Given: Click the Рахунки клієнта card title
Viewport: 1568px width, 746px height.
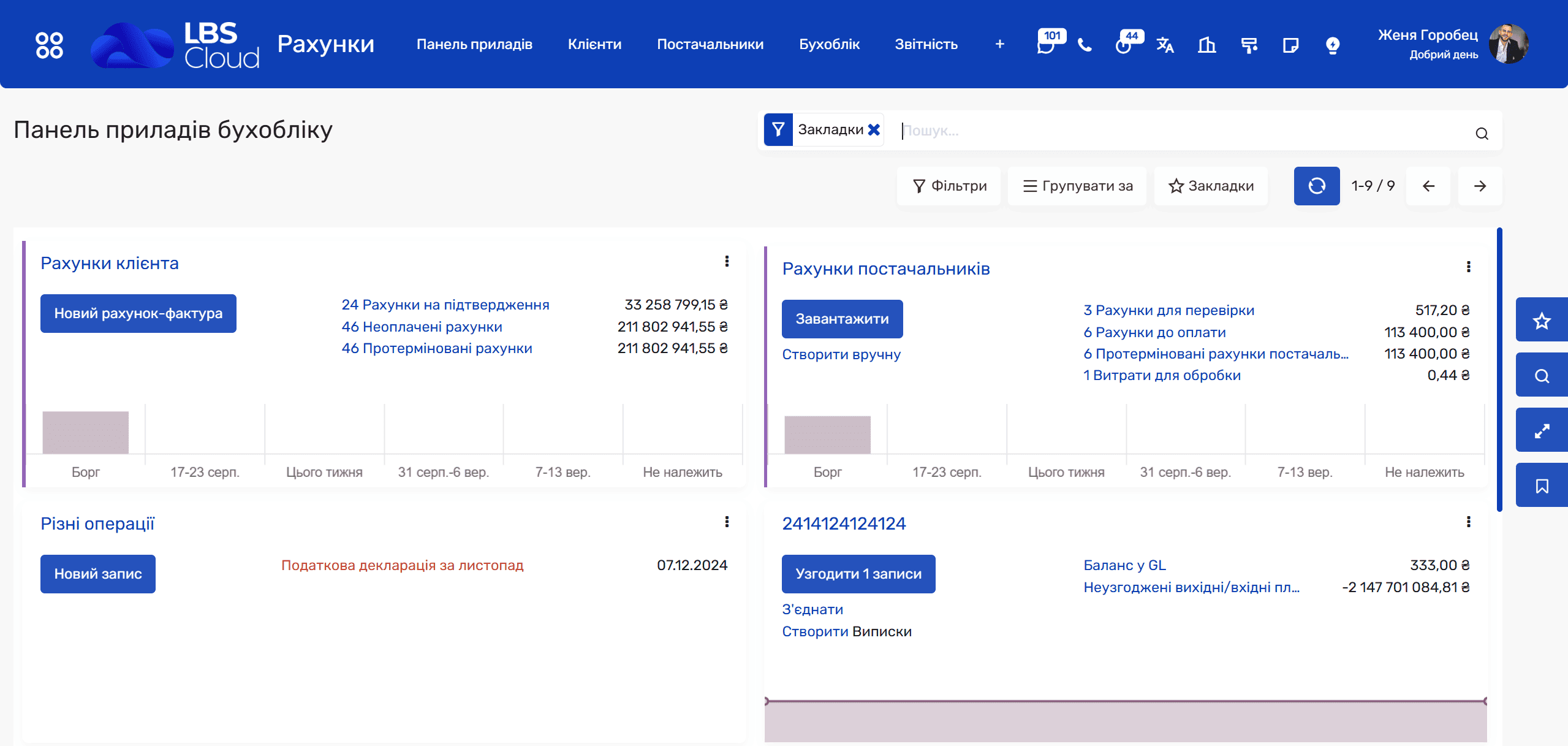Looking at the screenshot, I should pyautogui.click(x=110, y=263).
